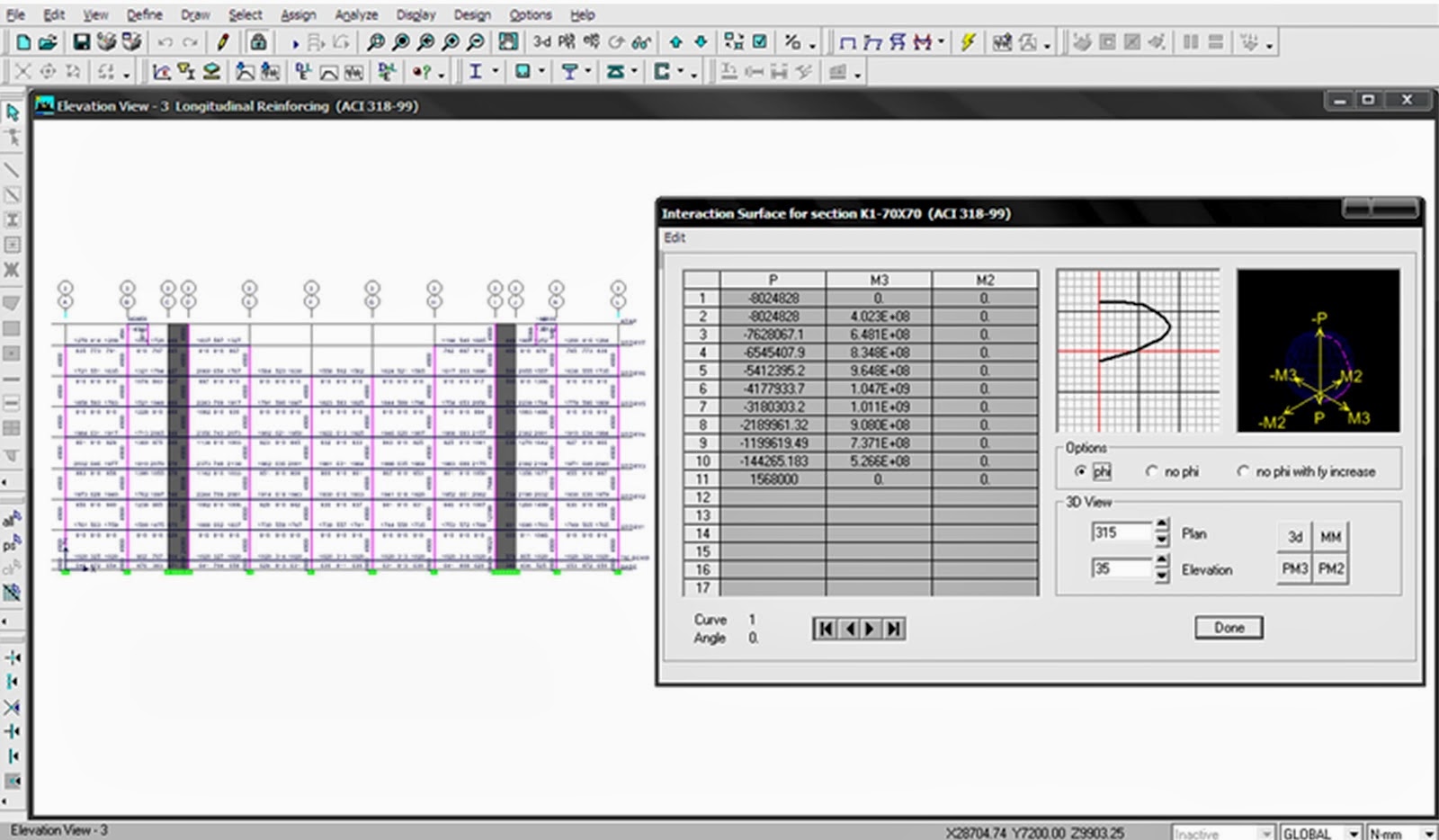
Task: Save the model with the floppy icon
Action: 81,42
